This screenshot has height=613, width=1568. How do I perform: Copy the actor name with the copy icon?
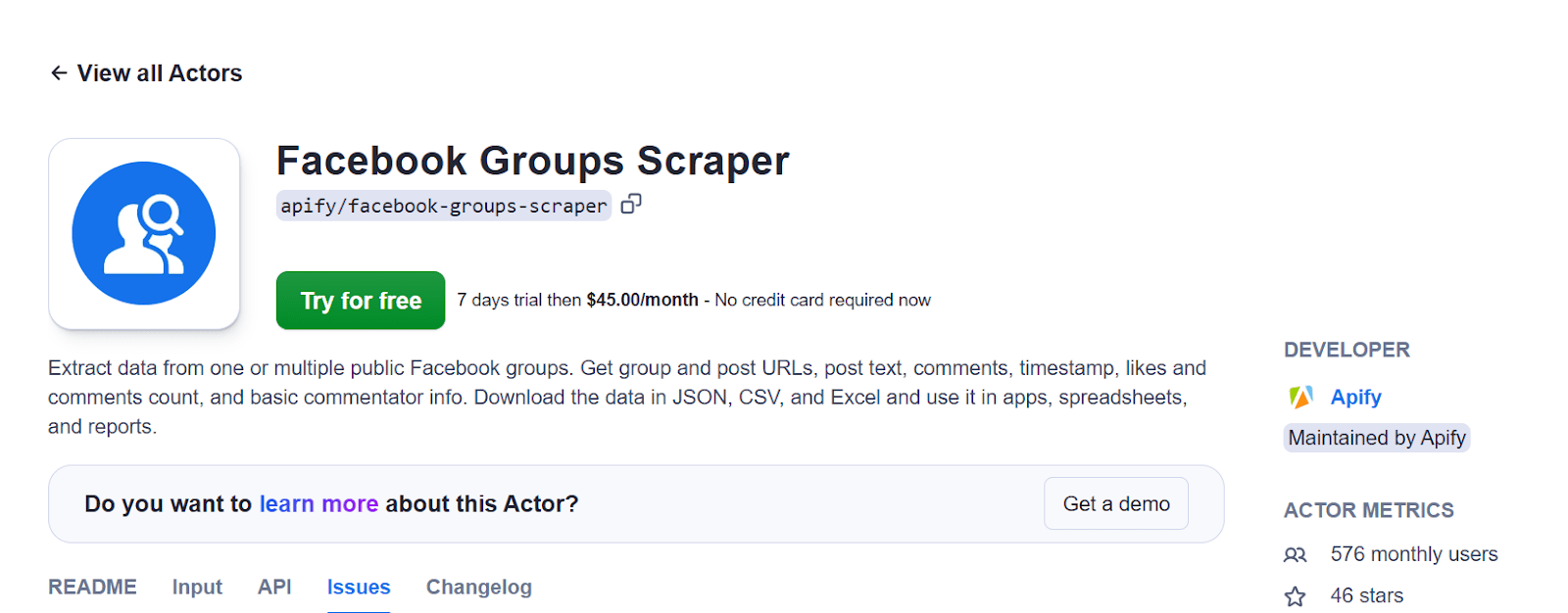[x=631, y=204]
